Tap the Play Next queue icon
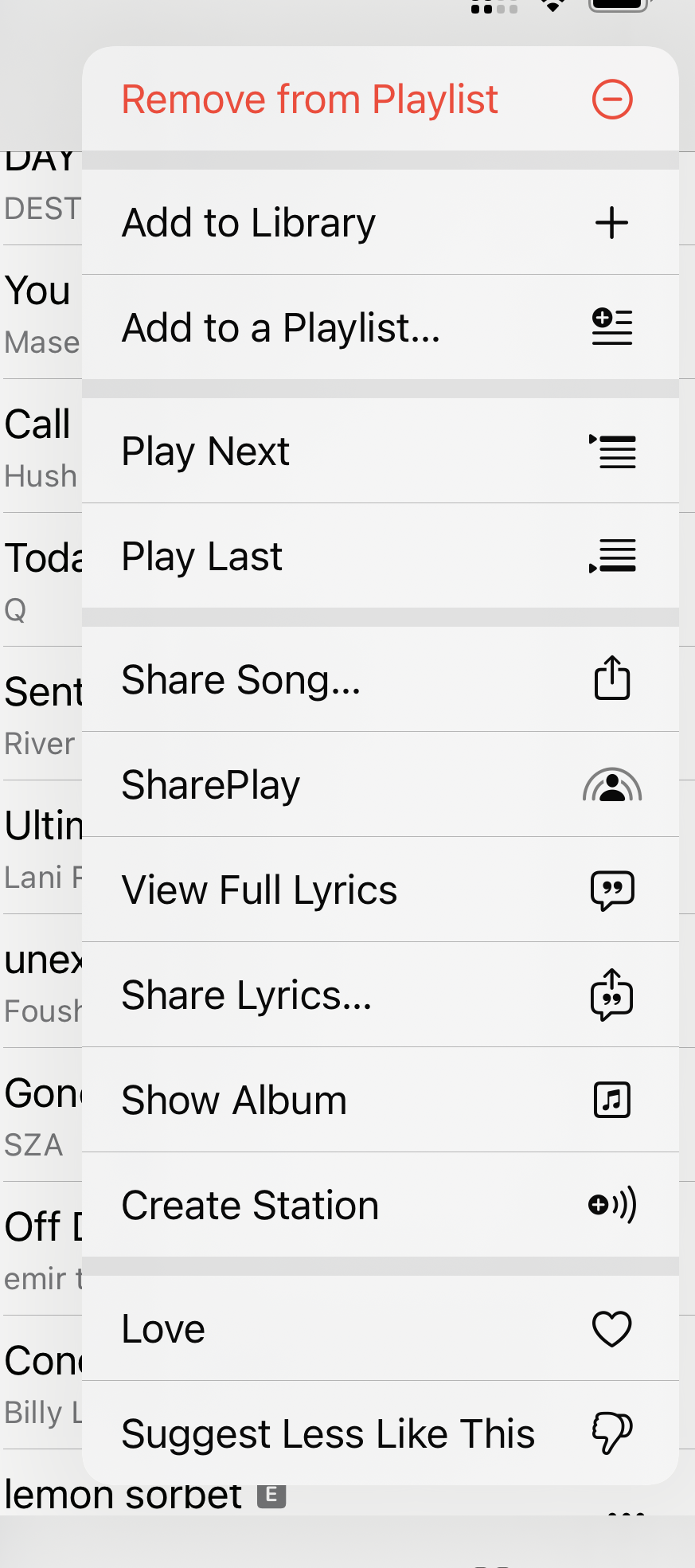This screenshot has width=695, height=1568. tap(612, 452)
